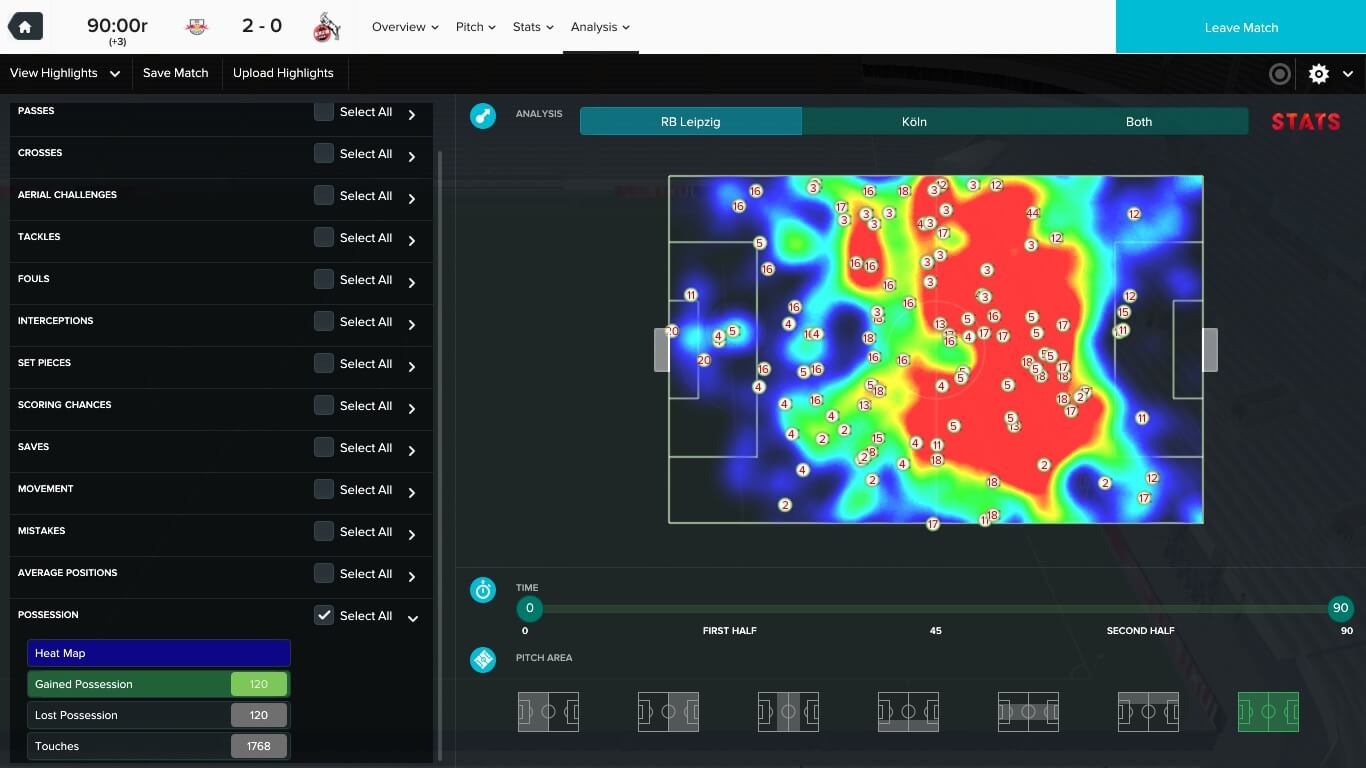
Task: Click the Pitch Area icon
Action: point(483,660)
